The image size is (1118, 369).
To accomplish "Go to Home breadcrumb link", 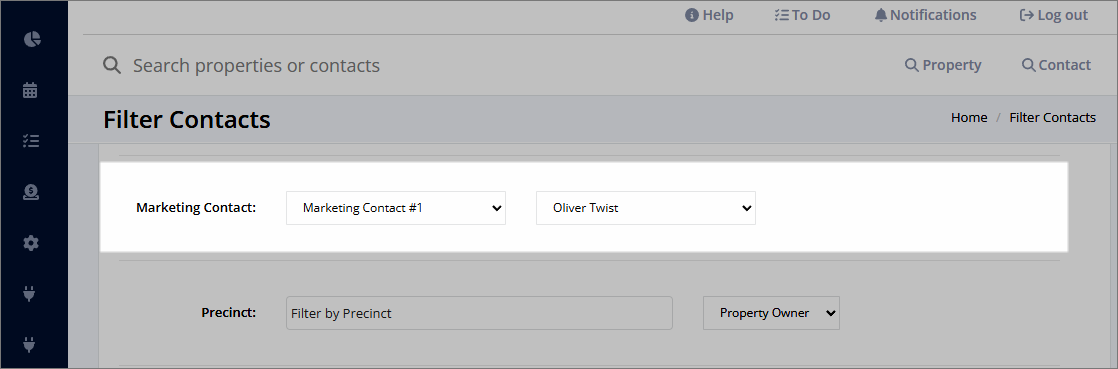I will click(x=969, y=118).
